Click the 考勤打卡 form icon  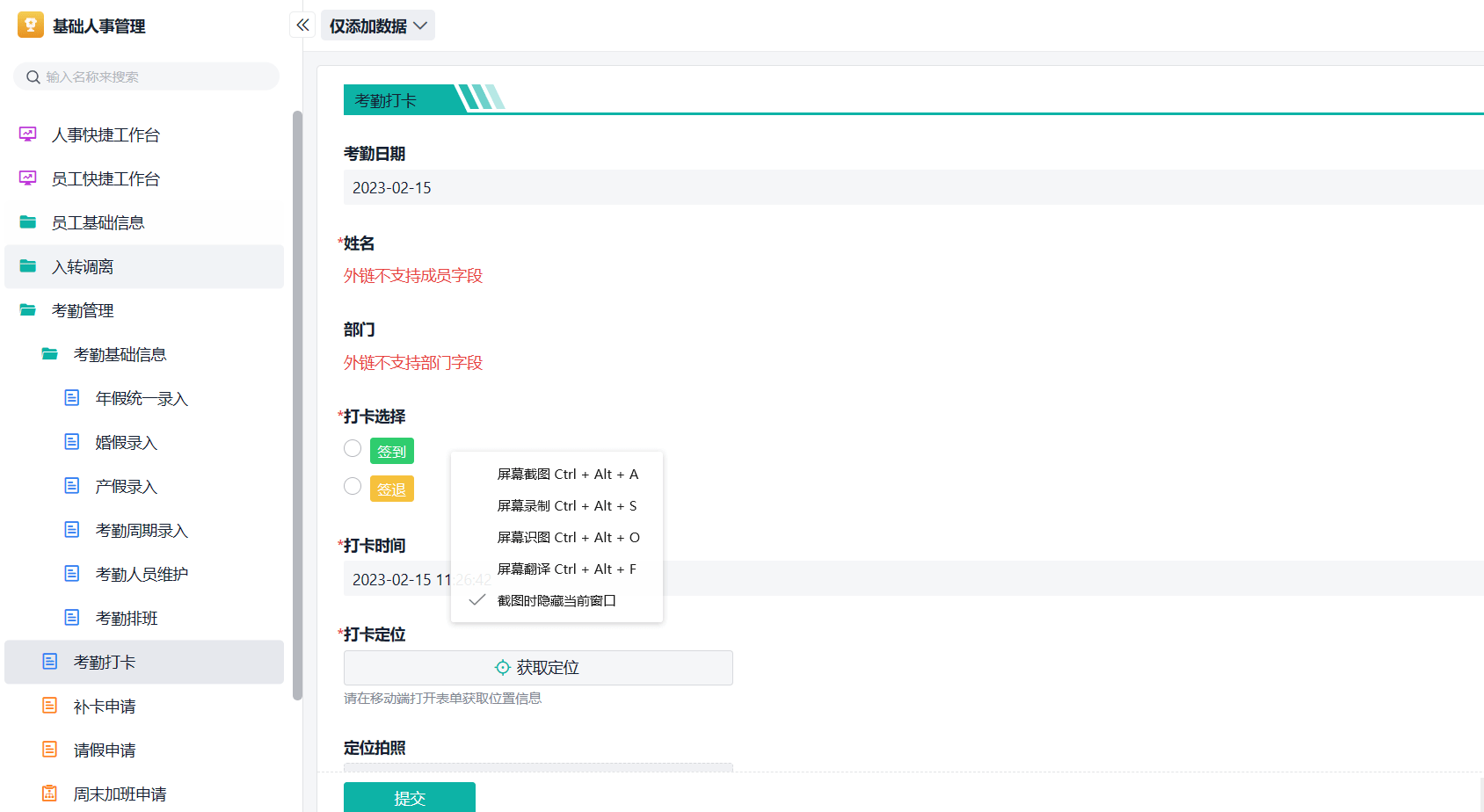pos(50,662)
